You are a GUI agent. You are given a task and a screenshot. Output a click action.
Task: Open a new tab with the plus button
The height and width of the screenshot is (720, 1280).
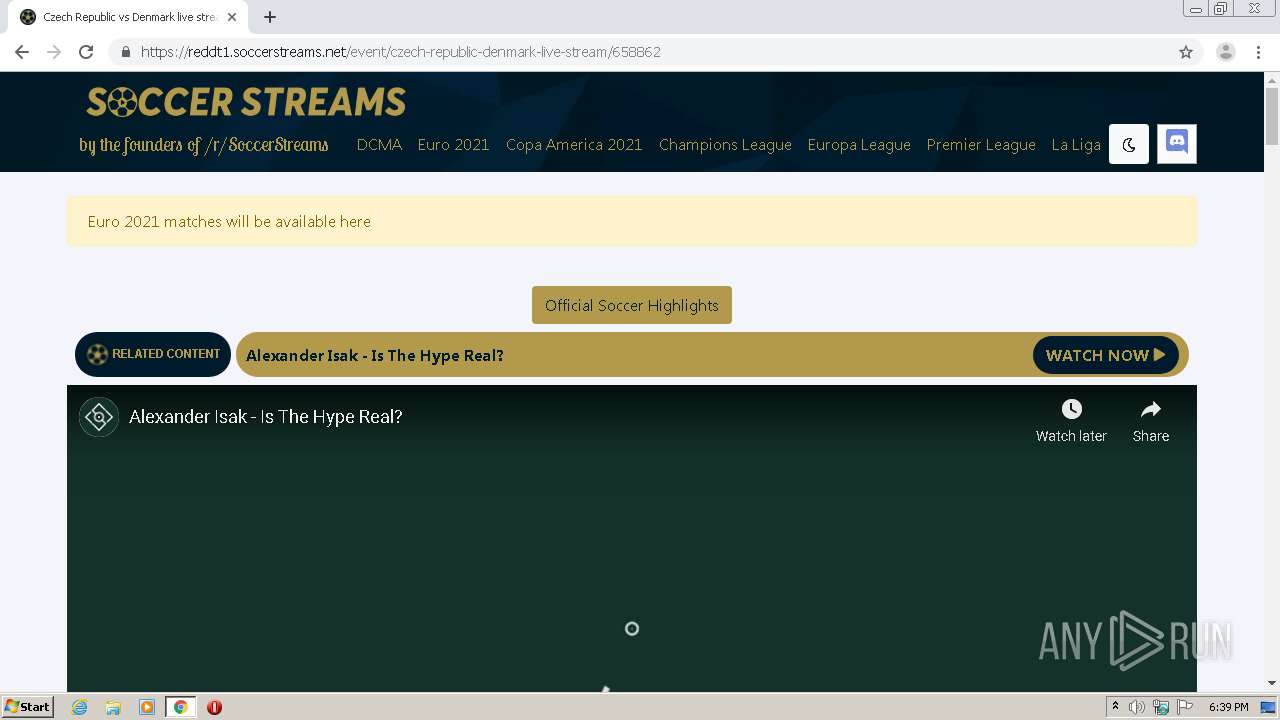[270, 17]
